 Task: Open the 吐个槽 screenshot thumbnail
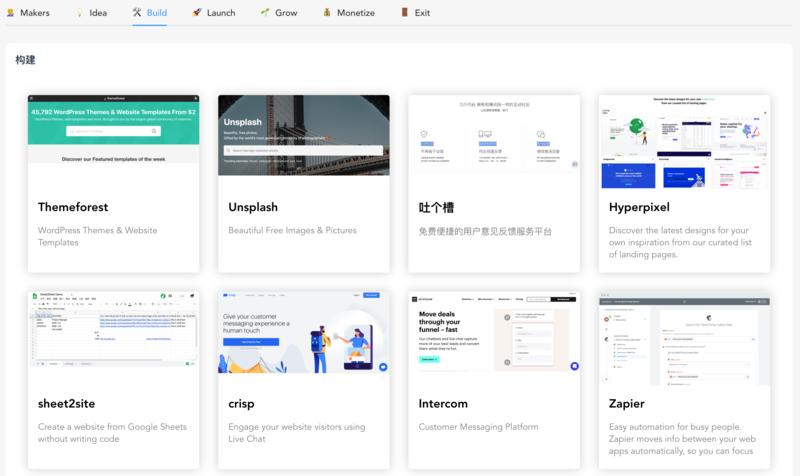494,135
